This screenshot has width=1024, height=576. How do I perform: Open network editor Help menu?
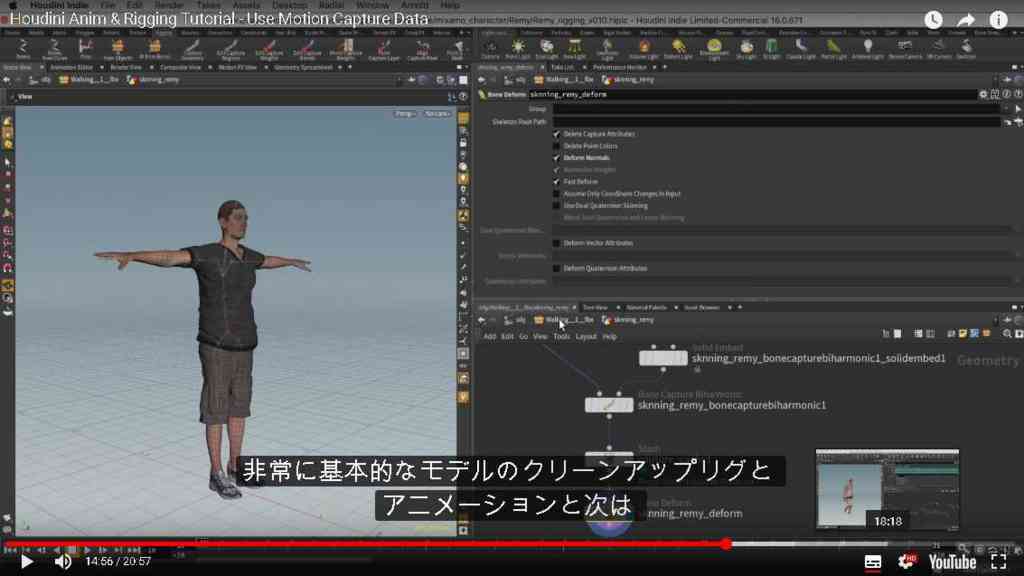pos(609,336)
